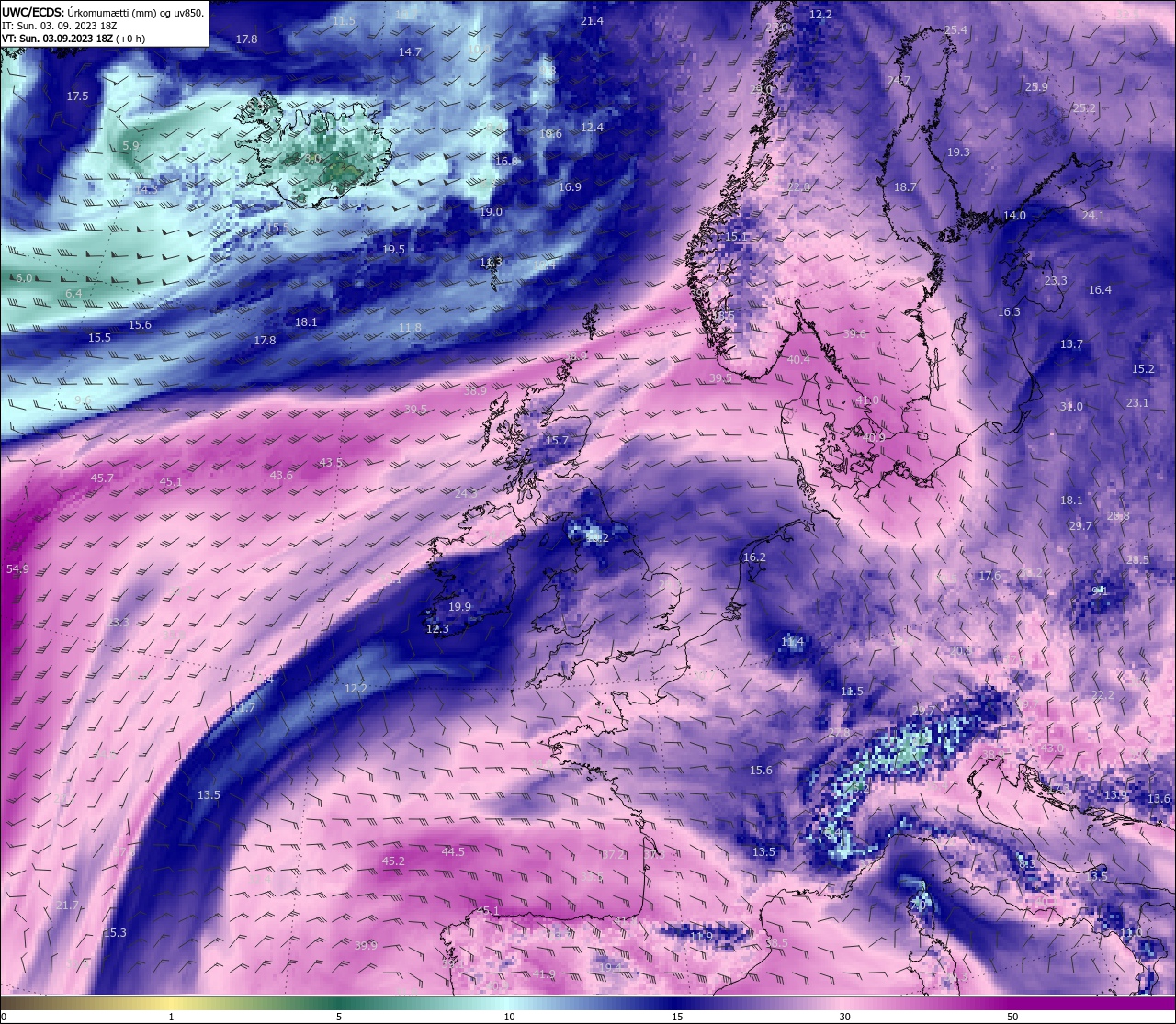This screenshot has height=1024, width=1176.
Task: Click the 38.5 value in the Mediterranean
Action: pos(776,943)
